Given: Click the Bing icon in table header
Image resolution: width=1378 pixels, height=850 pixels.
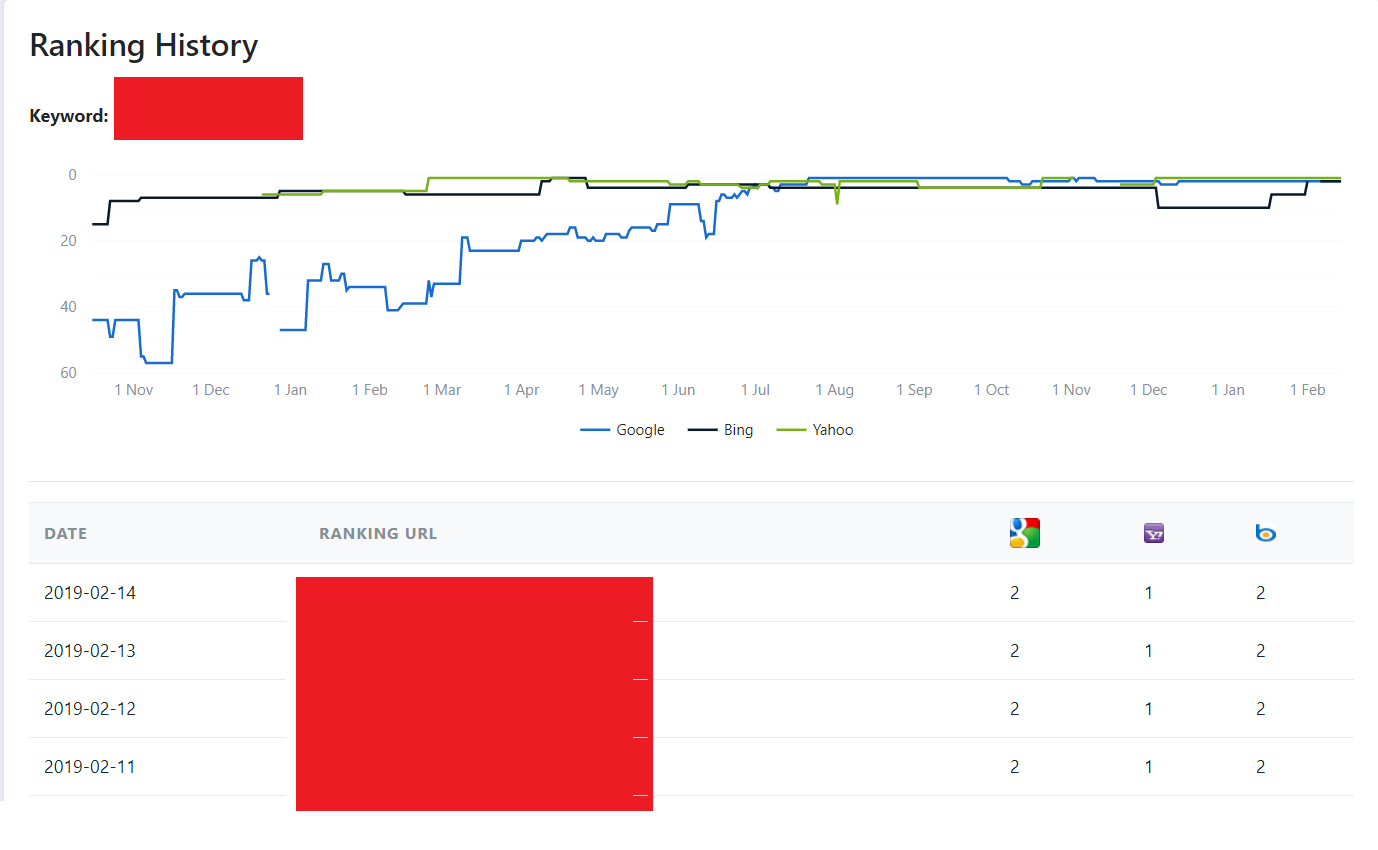Looking at the screenshot, I should pos(1265,534).
